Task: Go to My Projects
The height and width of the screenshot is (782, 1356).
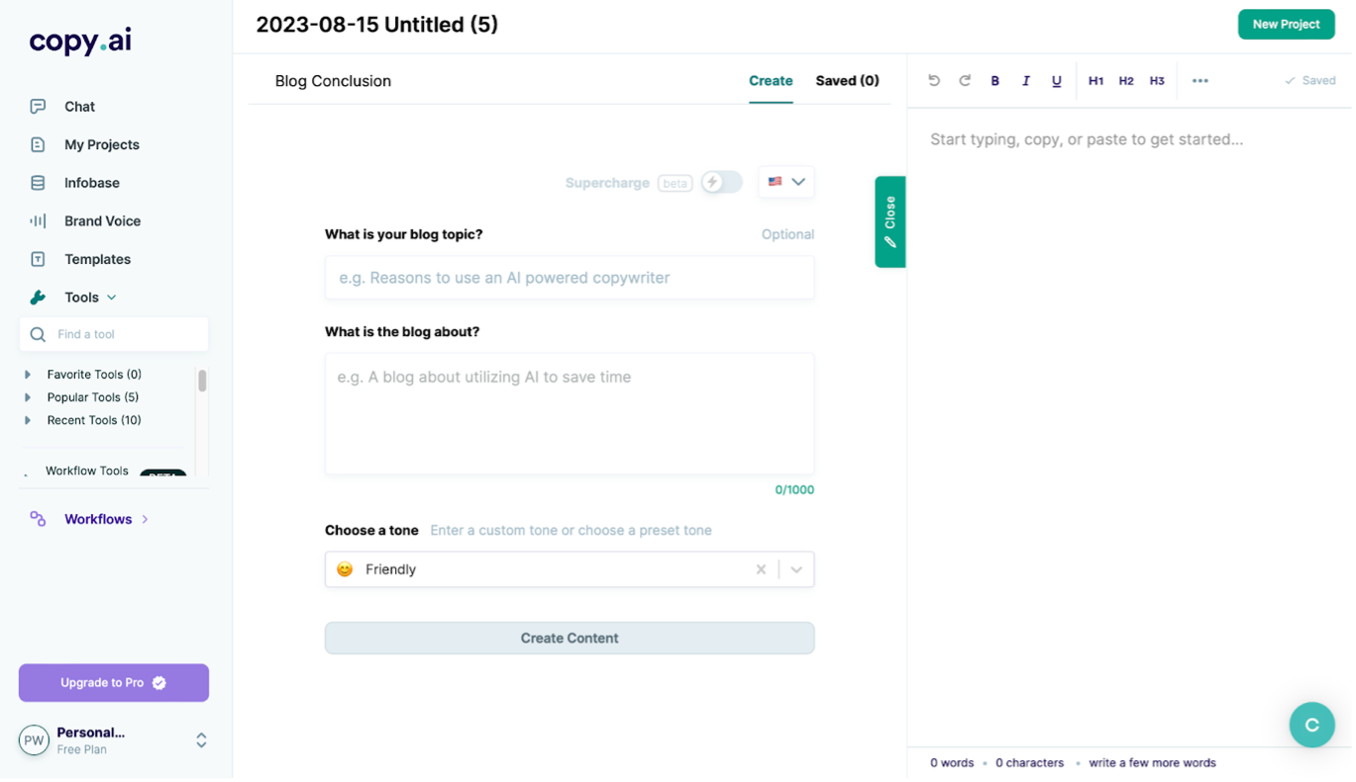Action: tap(102, 145)
